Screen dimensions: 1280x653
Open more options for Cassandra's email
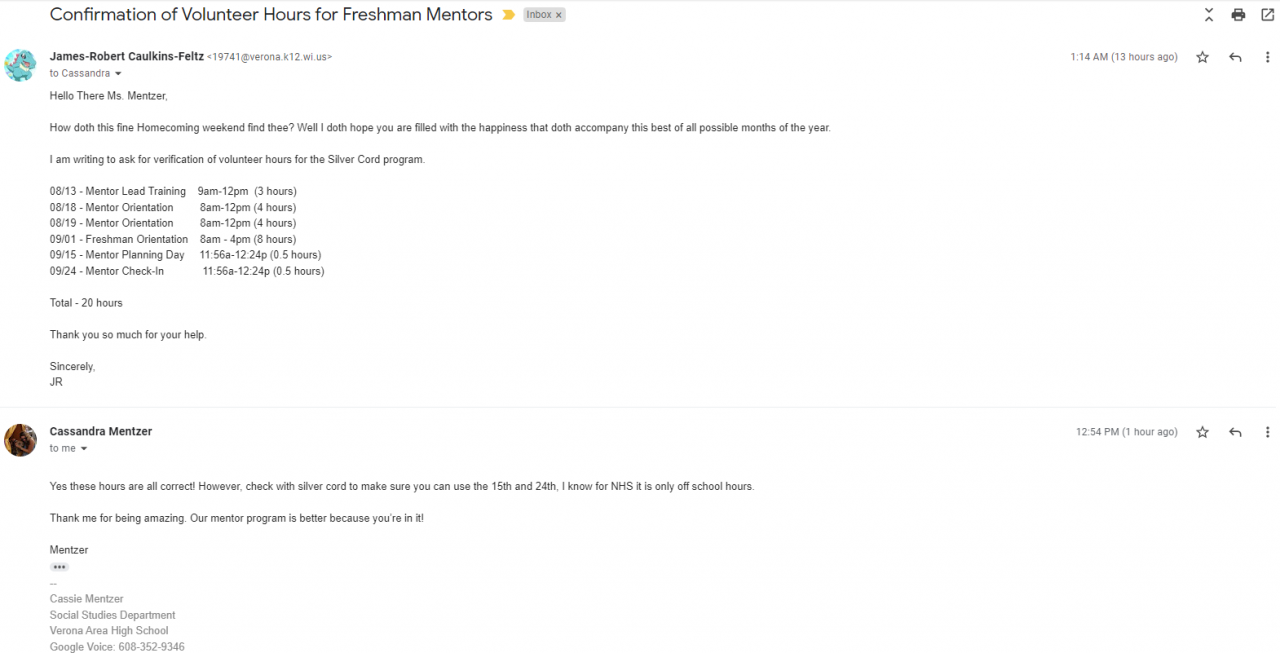1267,433
